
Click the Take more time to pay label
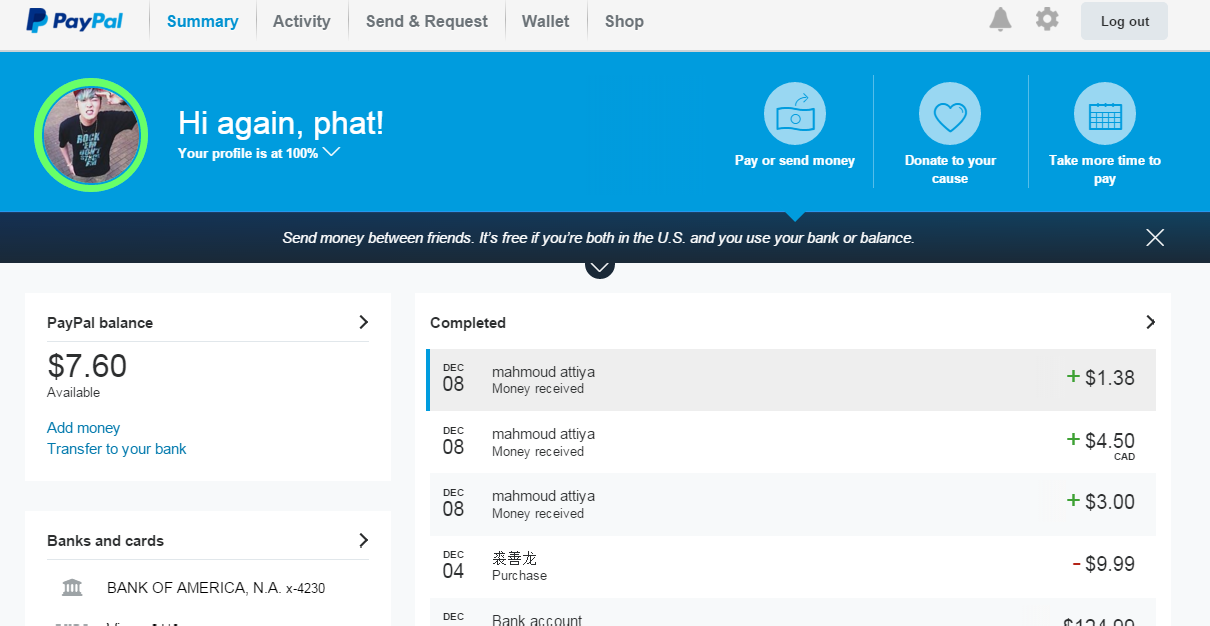[1105, 169]
